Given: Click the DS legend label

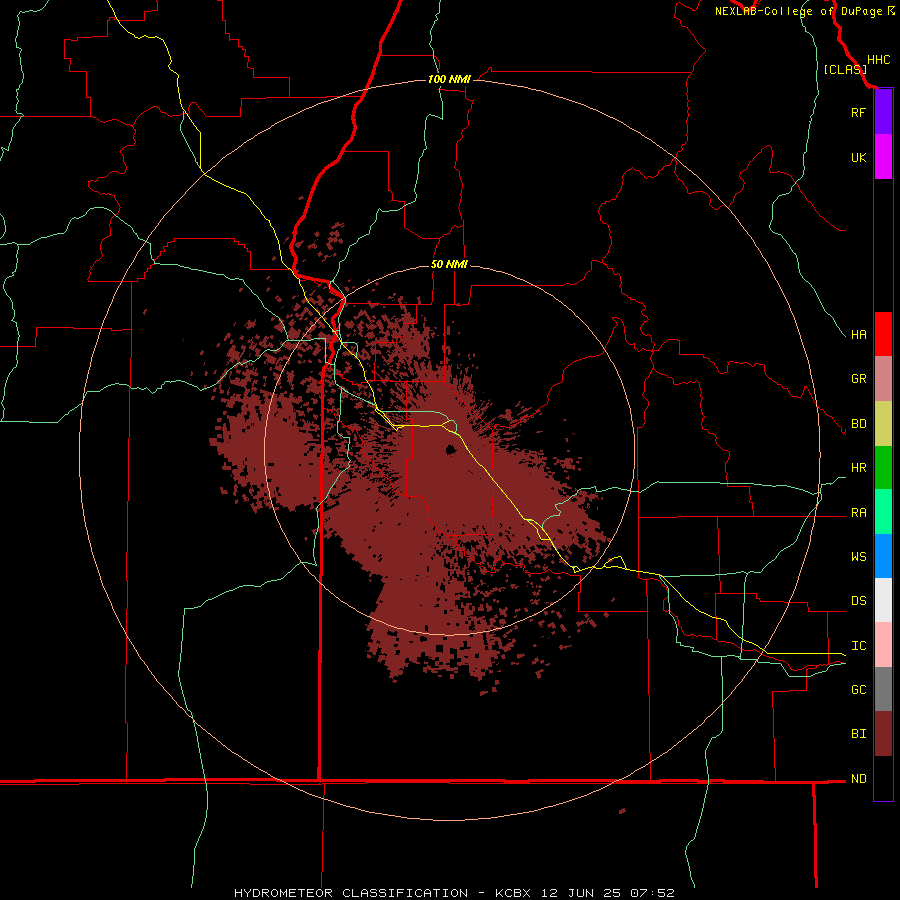Looking at the screenshot, I should [x=858, y=601].
